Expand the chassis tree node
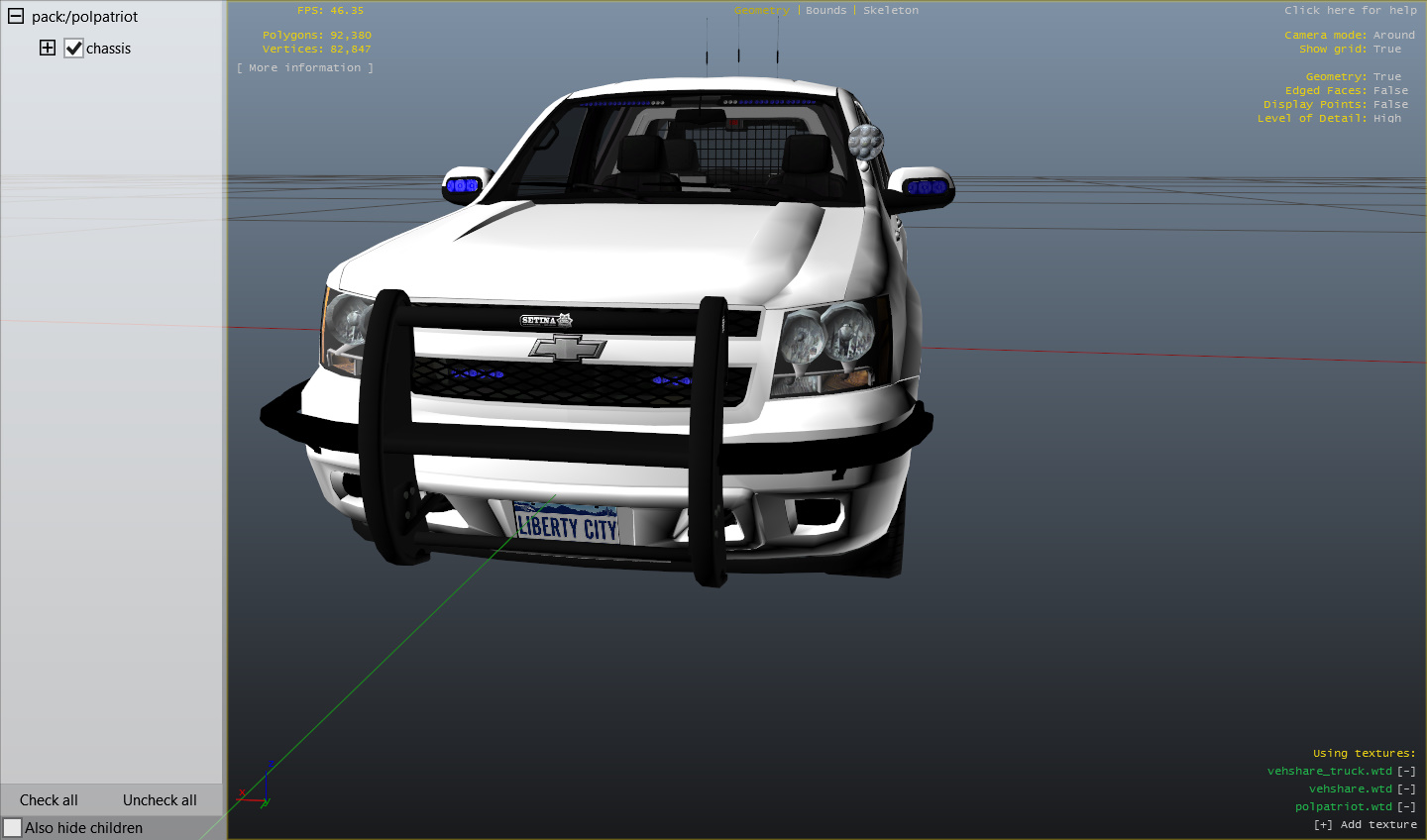1427x840 pixels. (47, 48)
